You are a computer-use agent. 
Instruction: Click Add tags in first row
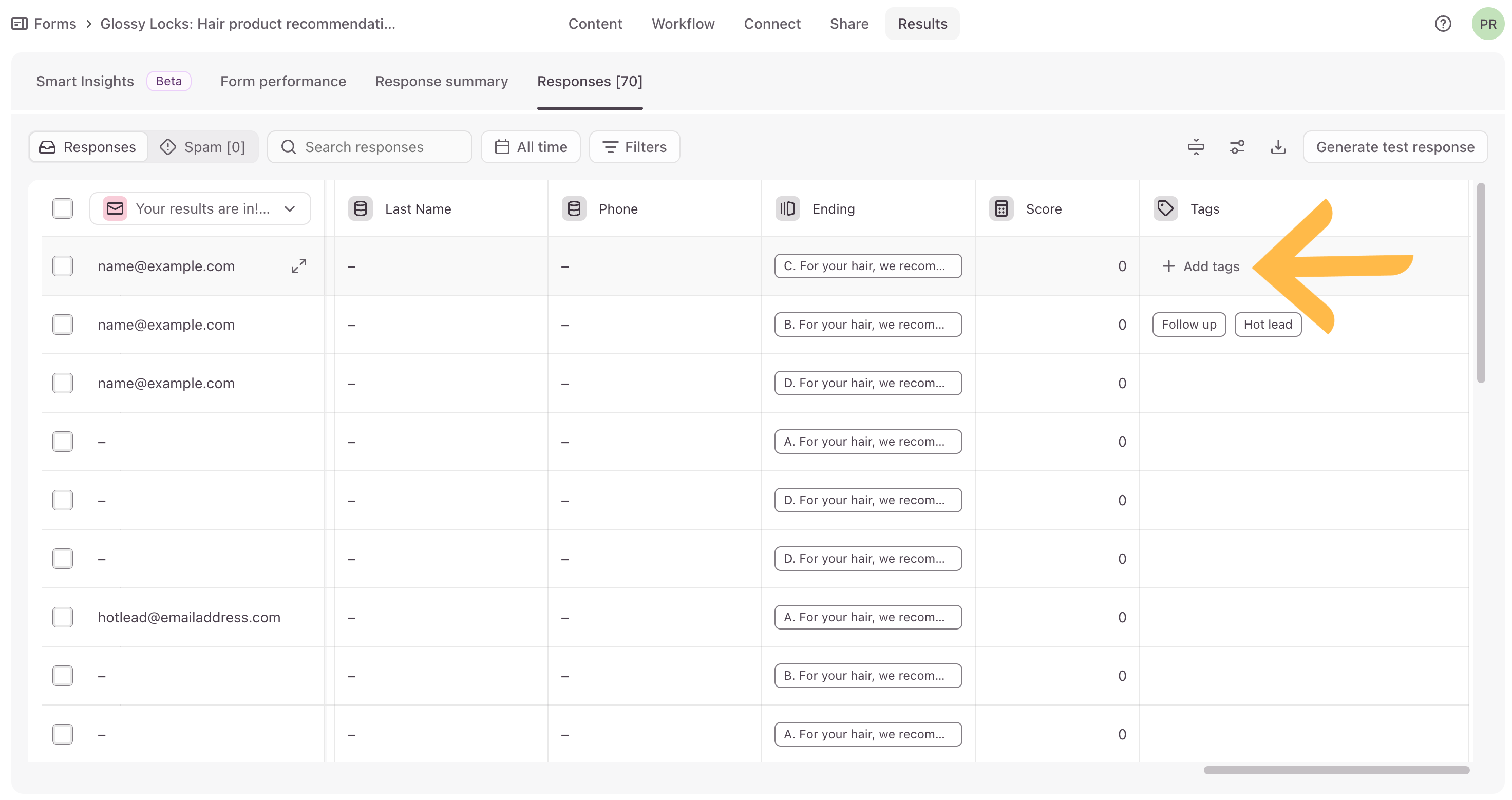coord(1201,266)
